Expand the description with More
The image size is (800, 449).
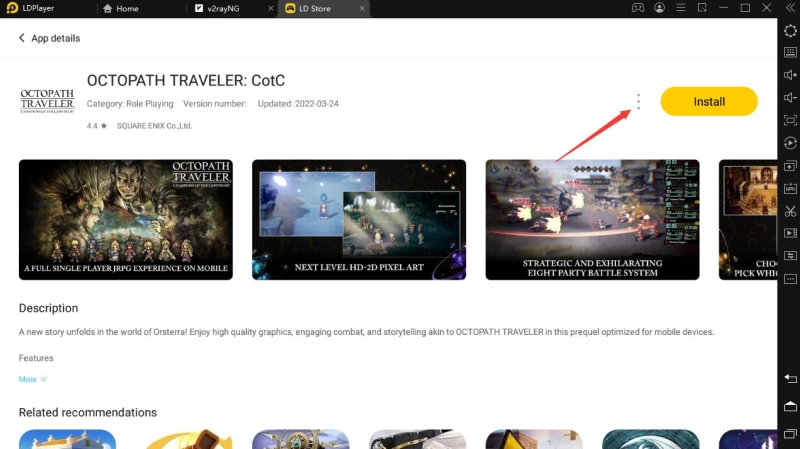click(x=33, y=379)
